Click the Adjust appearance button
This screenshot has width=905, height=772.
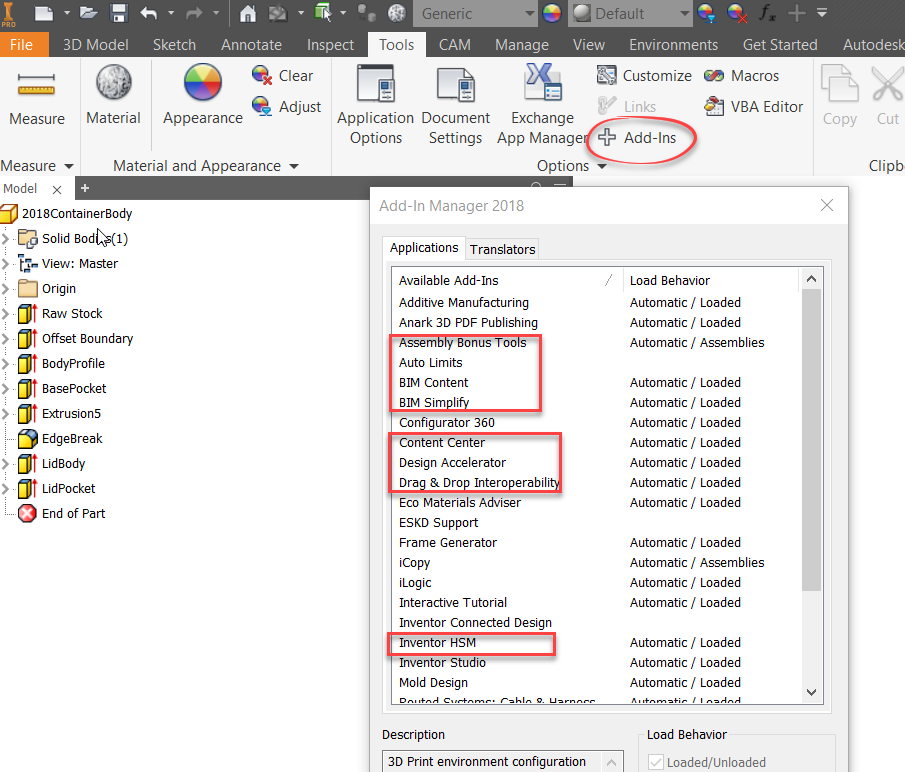287,106
